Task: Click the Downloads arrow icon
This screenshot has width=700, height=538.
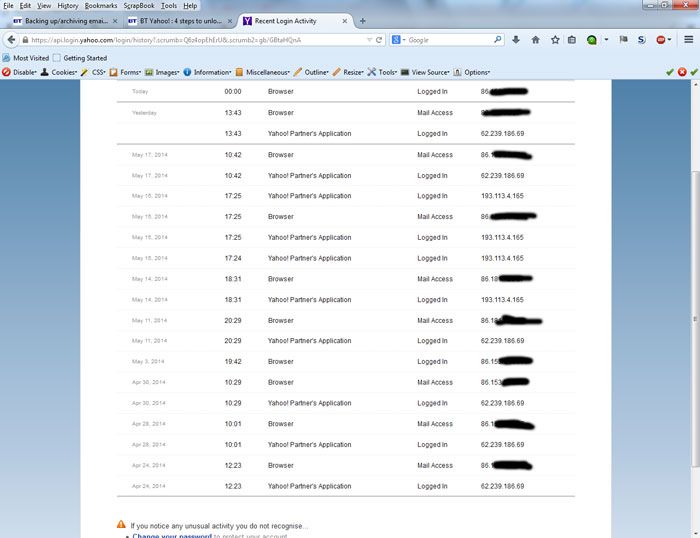Action: pos(516,40)
